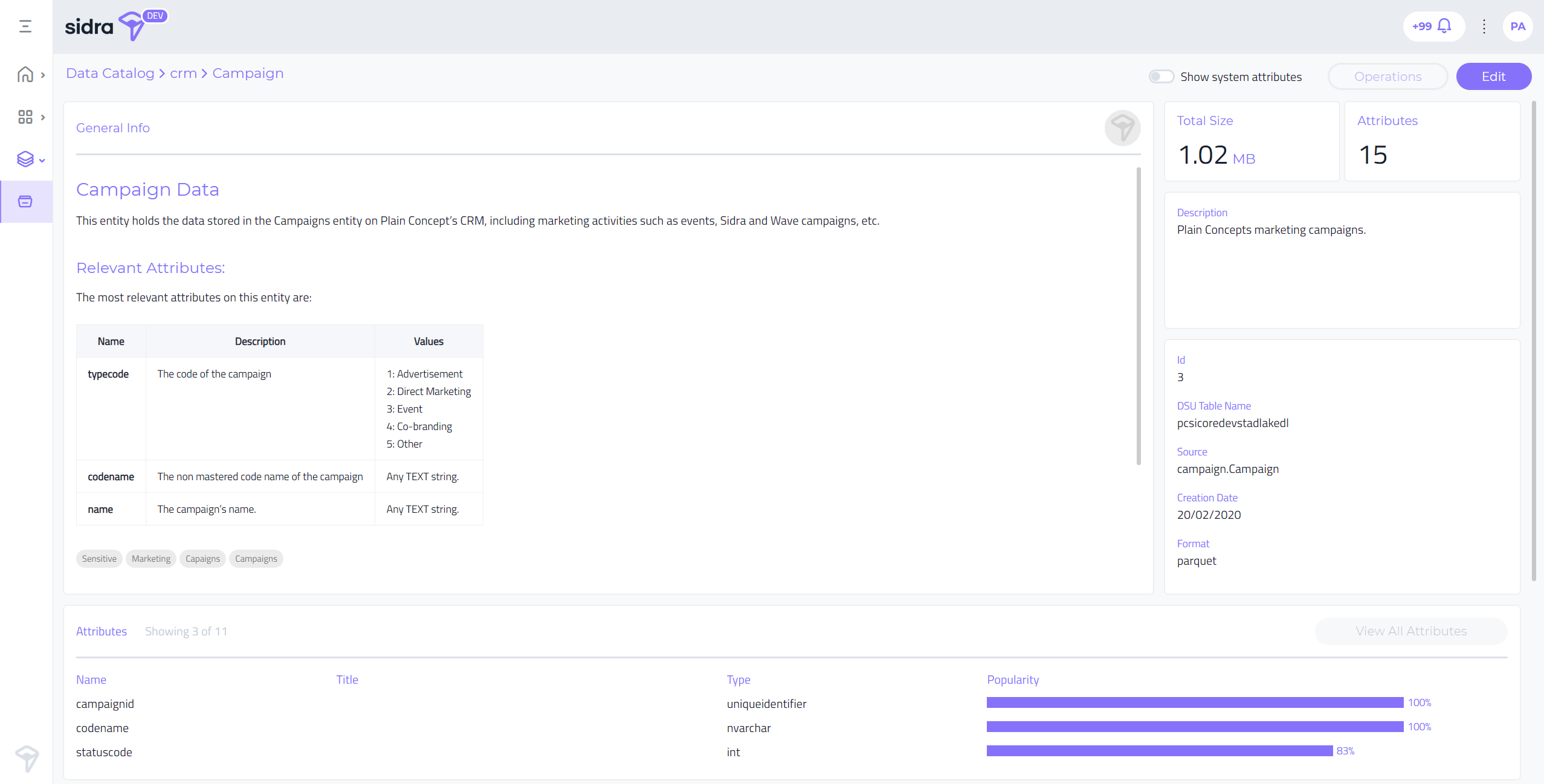This screenshot has width=1544, height=784.
Task: Click the Edit button
Action: 1493,77
